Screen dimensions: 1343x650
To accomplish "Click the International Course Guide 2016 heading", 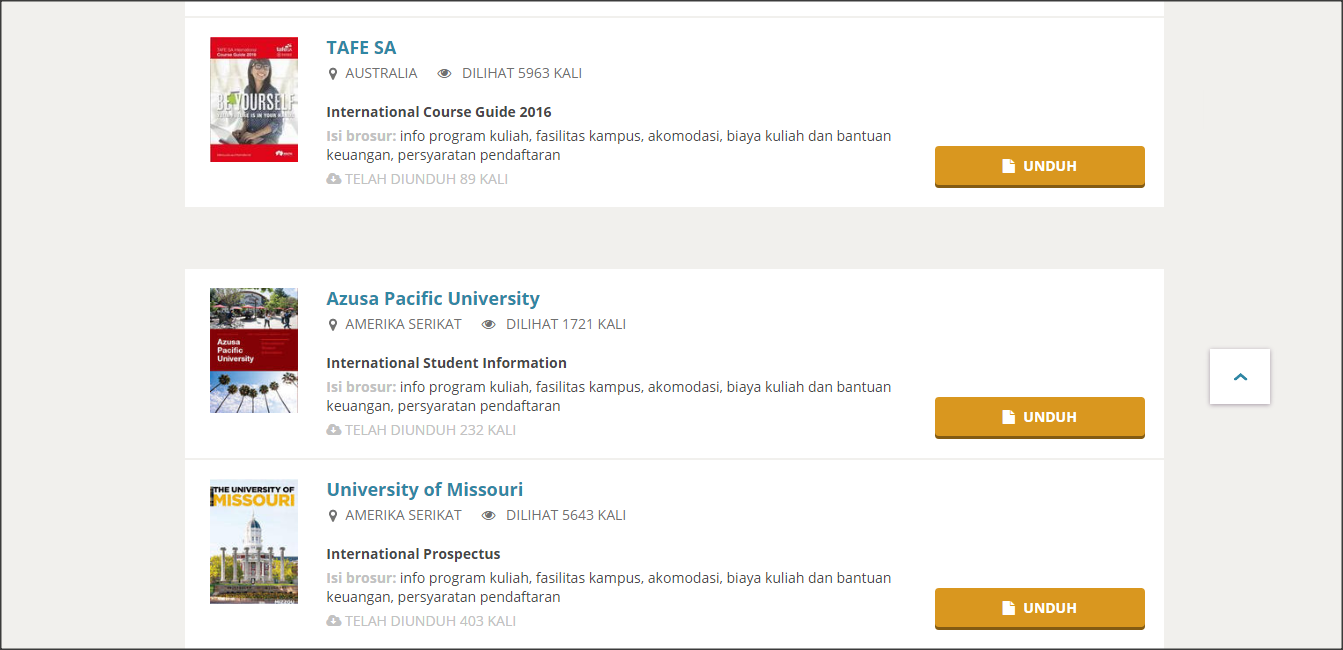I will [438, 112].
